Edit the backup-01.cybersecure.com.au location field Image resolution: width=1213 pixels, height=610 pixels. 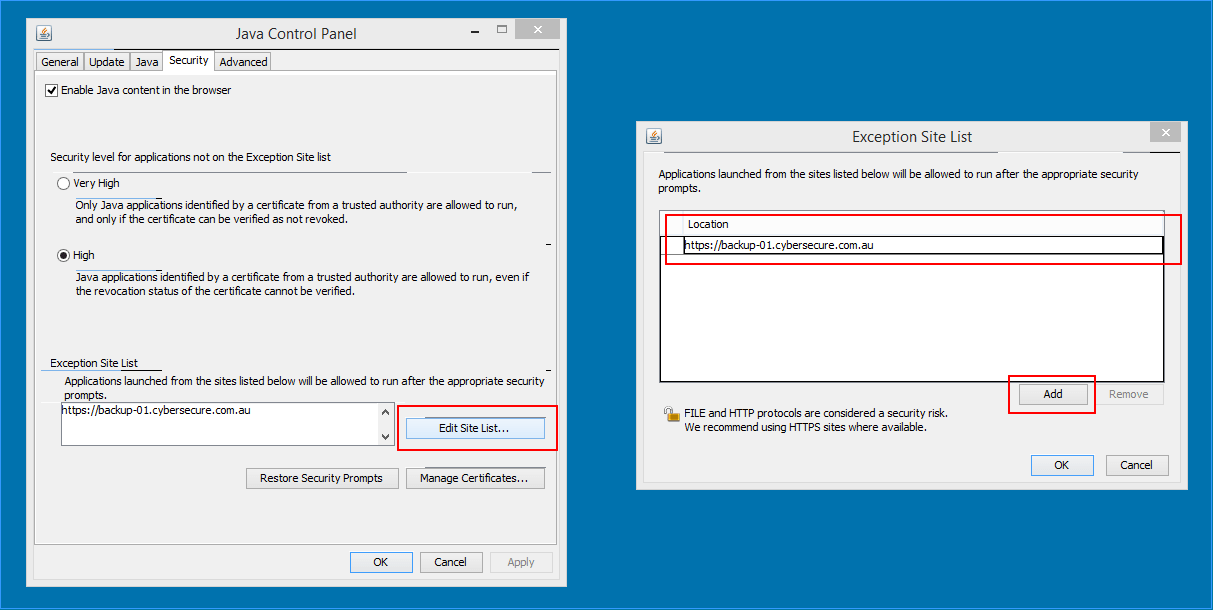[923, 245]
